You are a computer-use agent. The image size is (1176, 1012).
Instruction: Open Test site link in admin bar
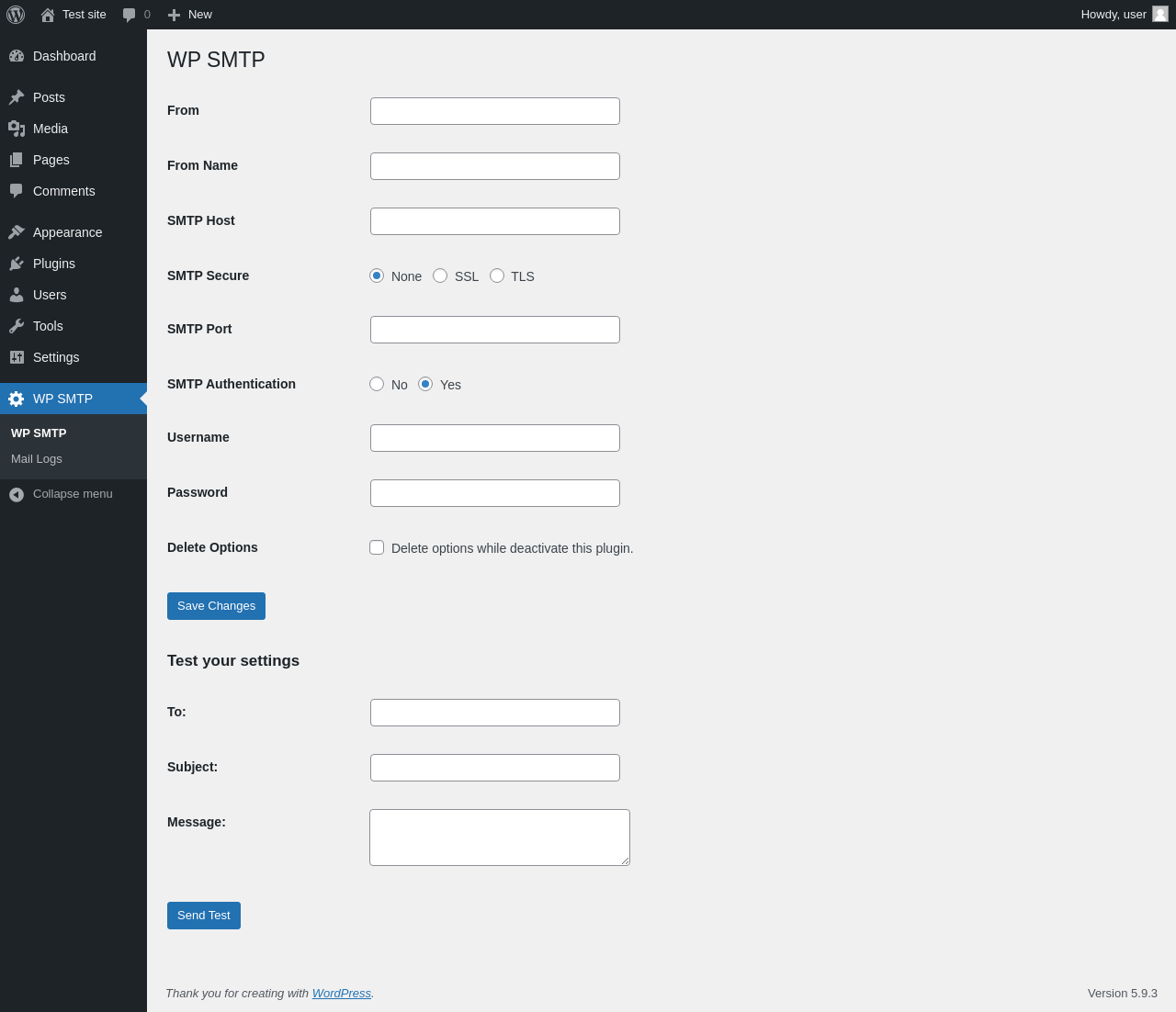tap(73, 15)
